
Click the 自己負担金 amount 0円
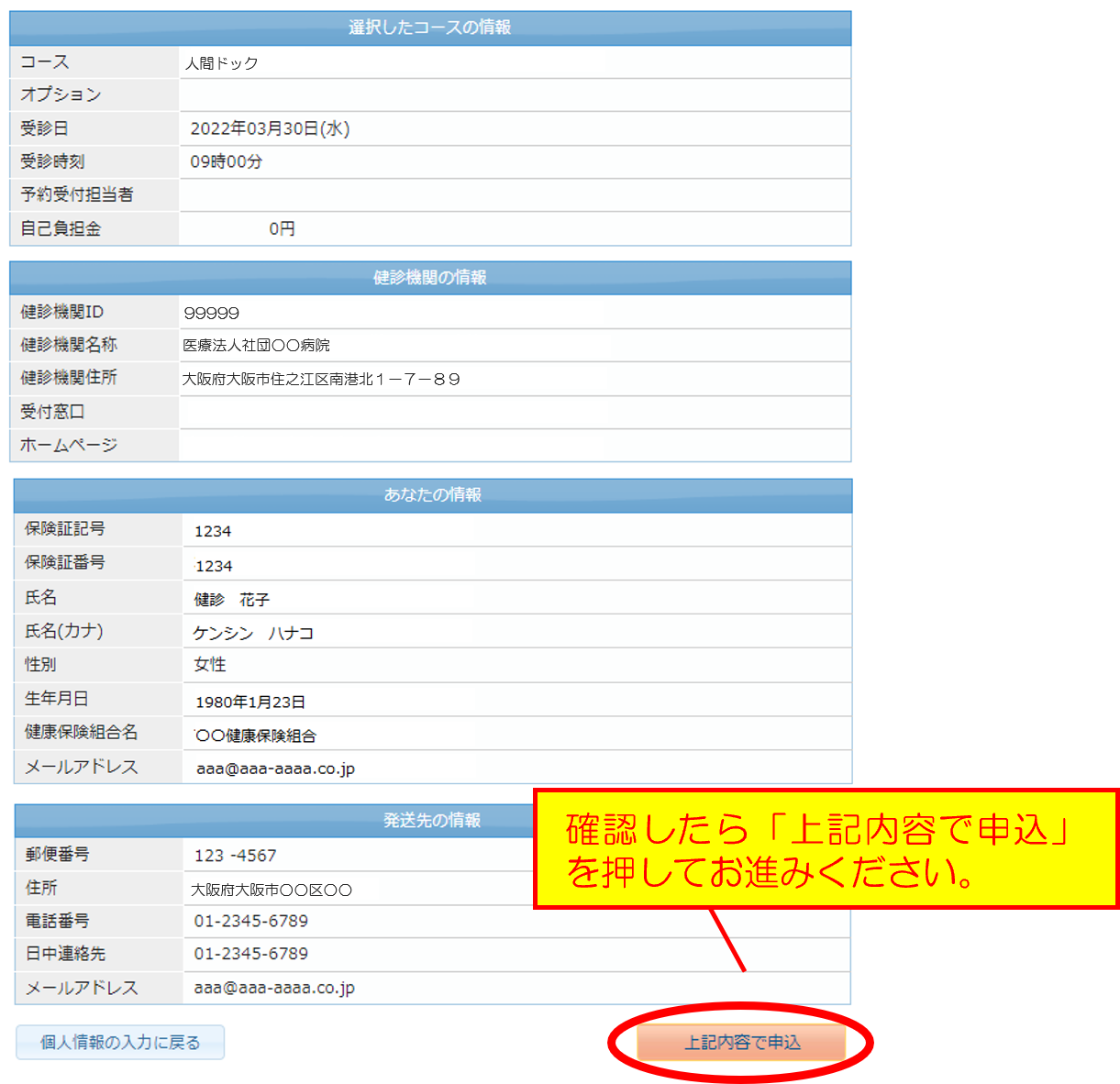pos(282,229)
